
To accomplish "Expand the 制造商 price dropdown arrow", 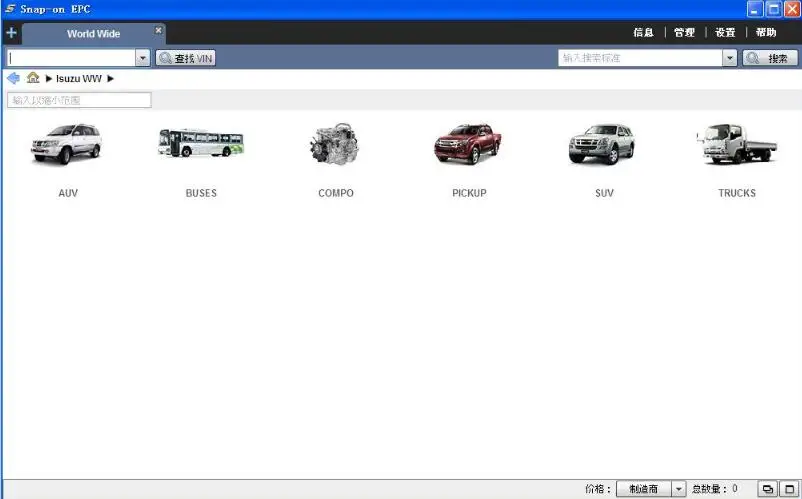I will 679,489.
